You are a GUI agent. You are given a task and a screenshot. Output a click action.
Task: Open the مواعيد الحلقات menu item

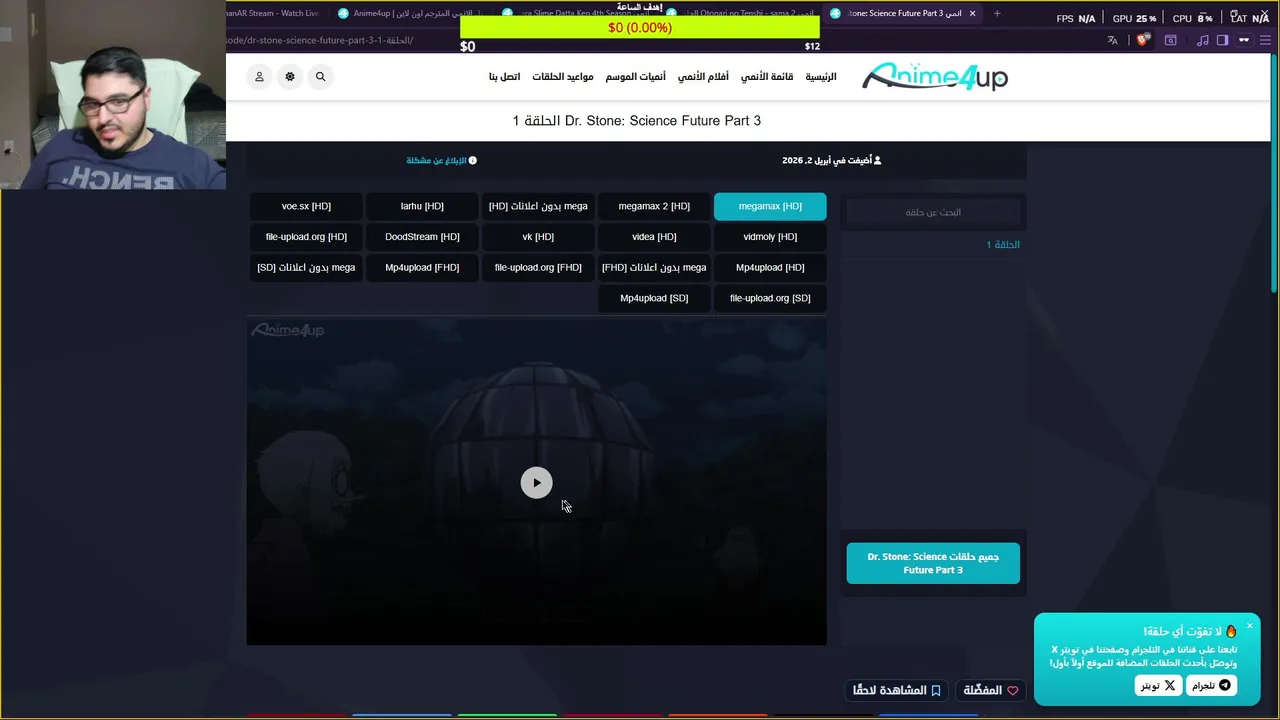click(563, 77)
